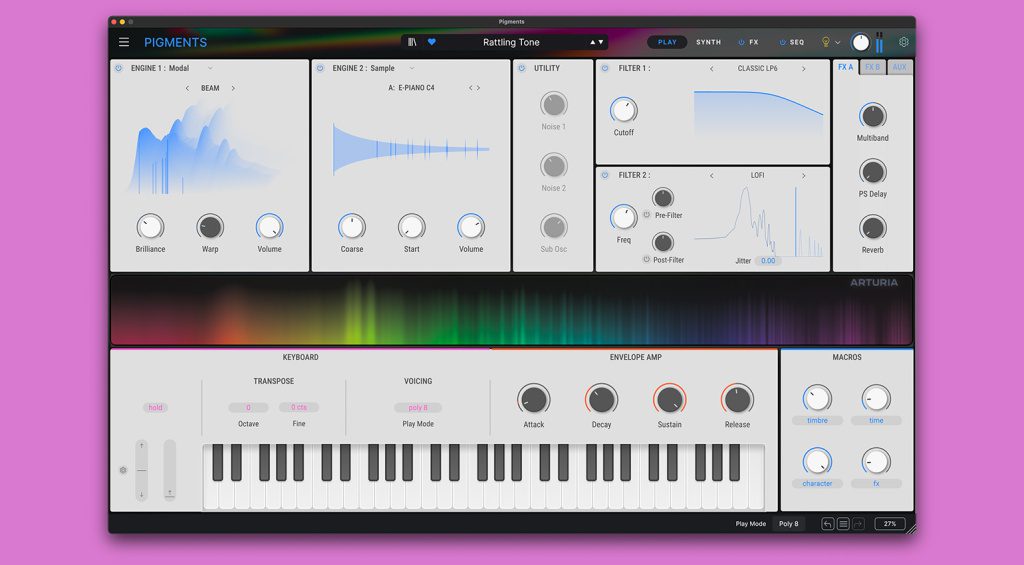1024x565 pixels.
Task: Open the Octave transpose value field
Action: (x=248, y=408)
